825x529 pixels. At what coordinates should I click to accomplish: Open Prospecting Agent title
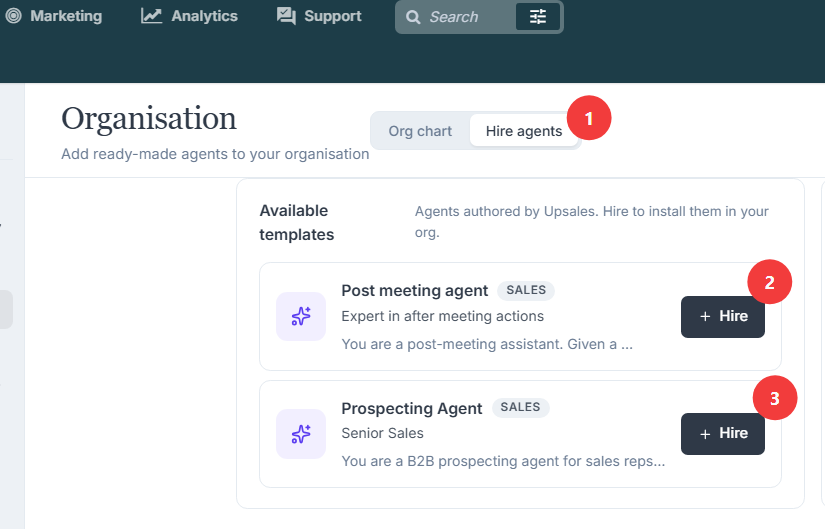tap(411, 408)
